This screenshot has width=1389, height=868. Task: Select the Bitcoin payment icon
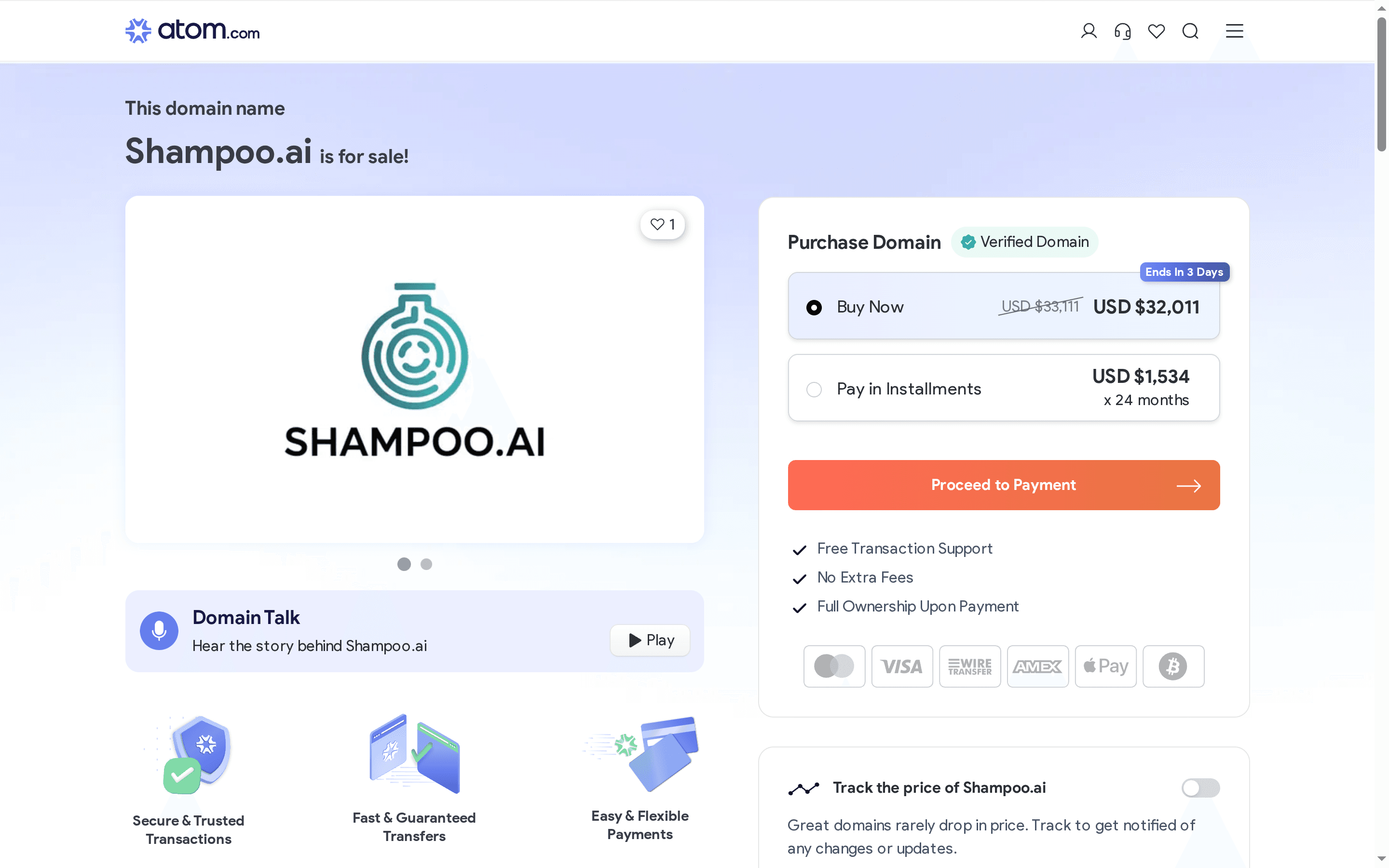(1172, 666)
